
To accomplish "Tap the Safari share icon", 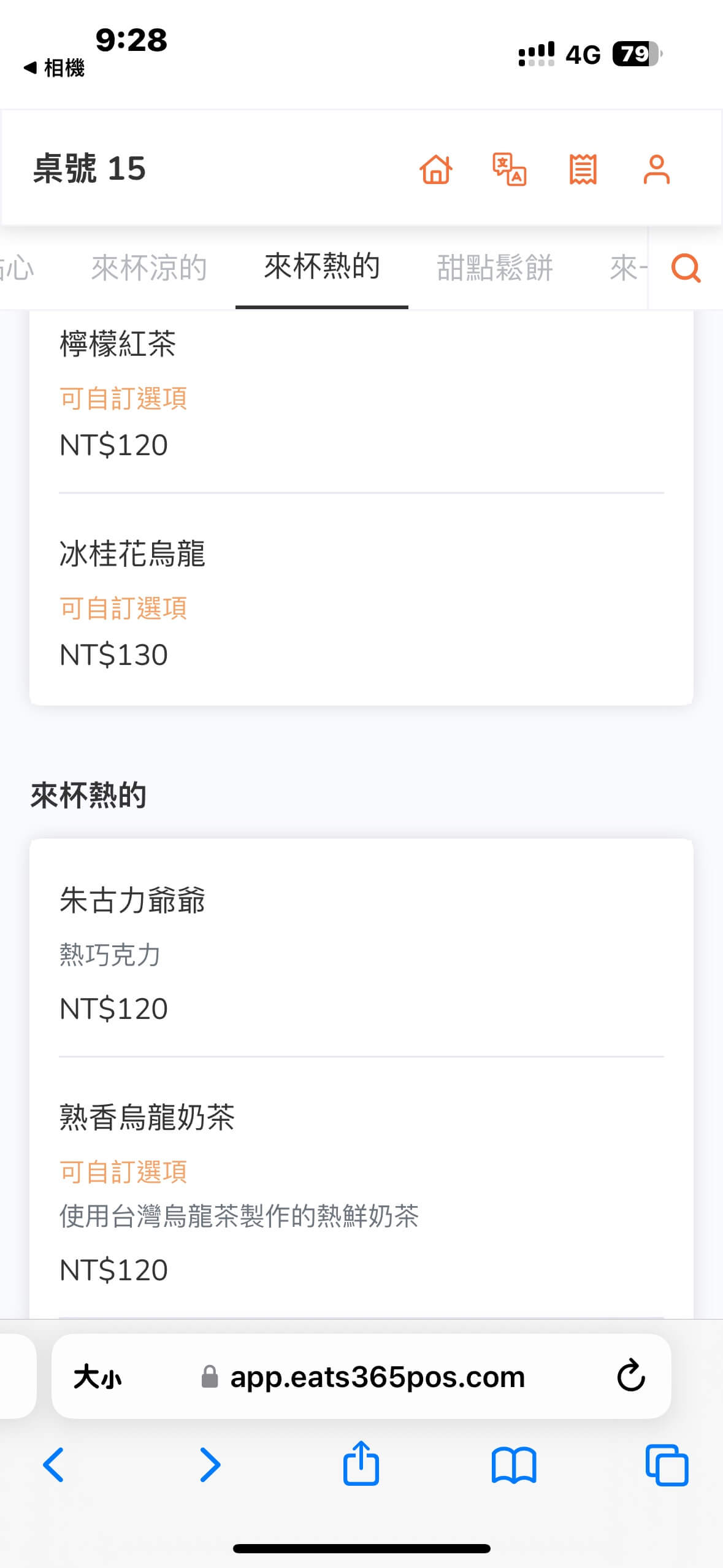I will click(x=361, y=1464).
